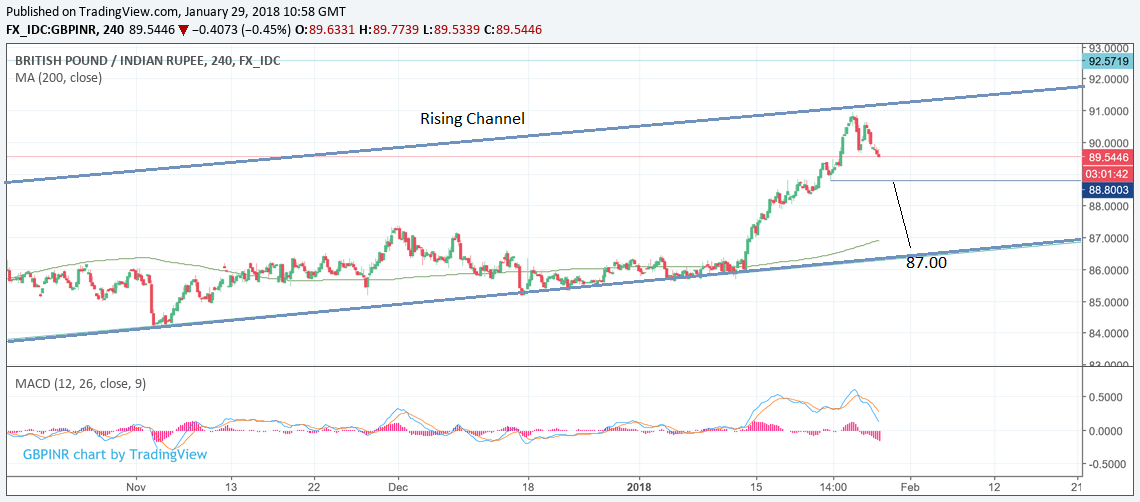Click the MACD (12, 26, close, 9) label

[x=80, y=383]
